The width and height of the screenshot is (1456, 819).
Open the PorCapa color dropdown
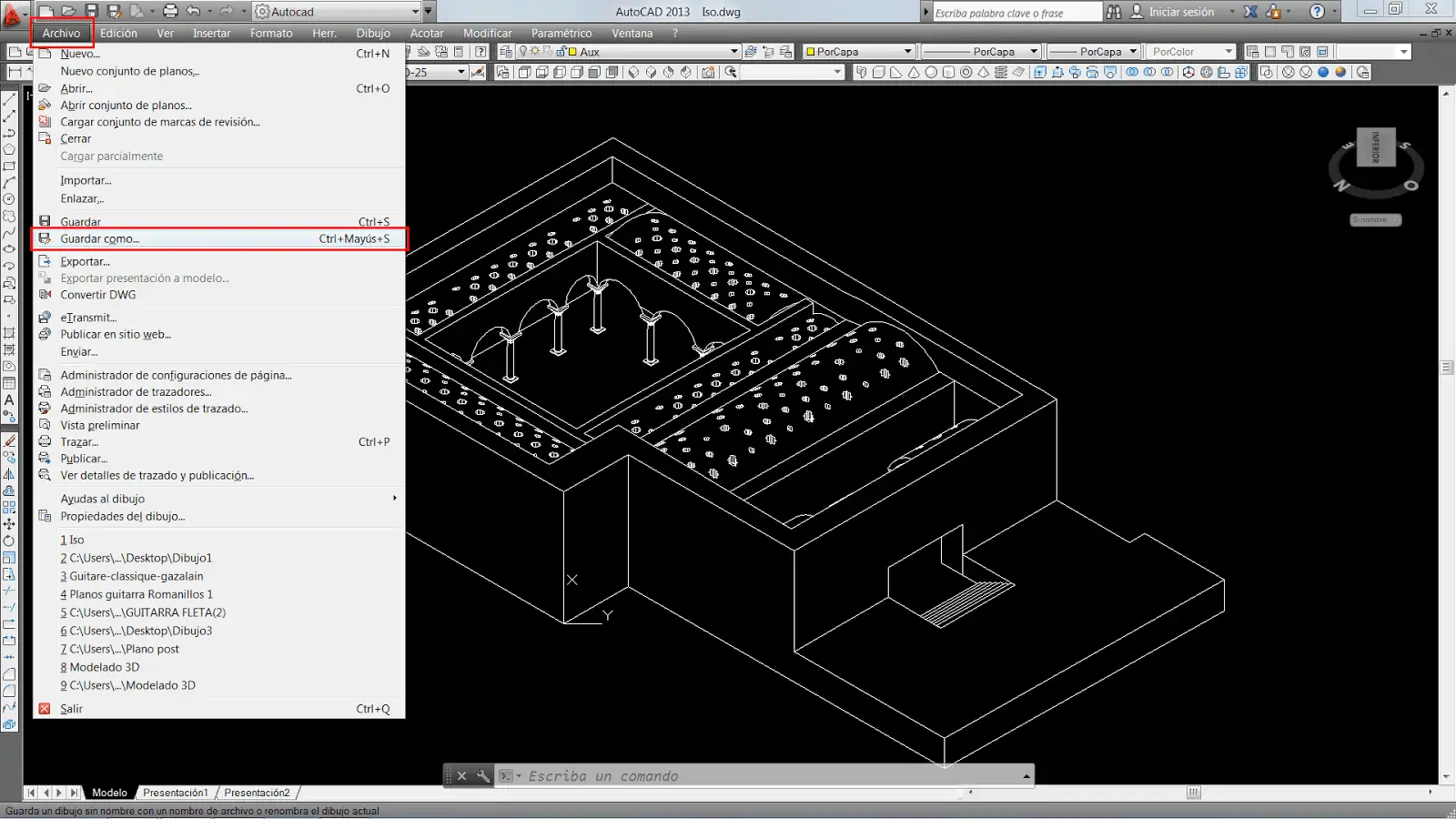pos(908,52)
